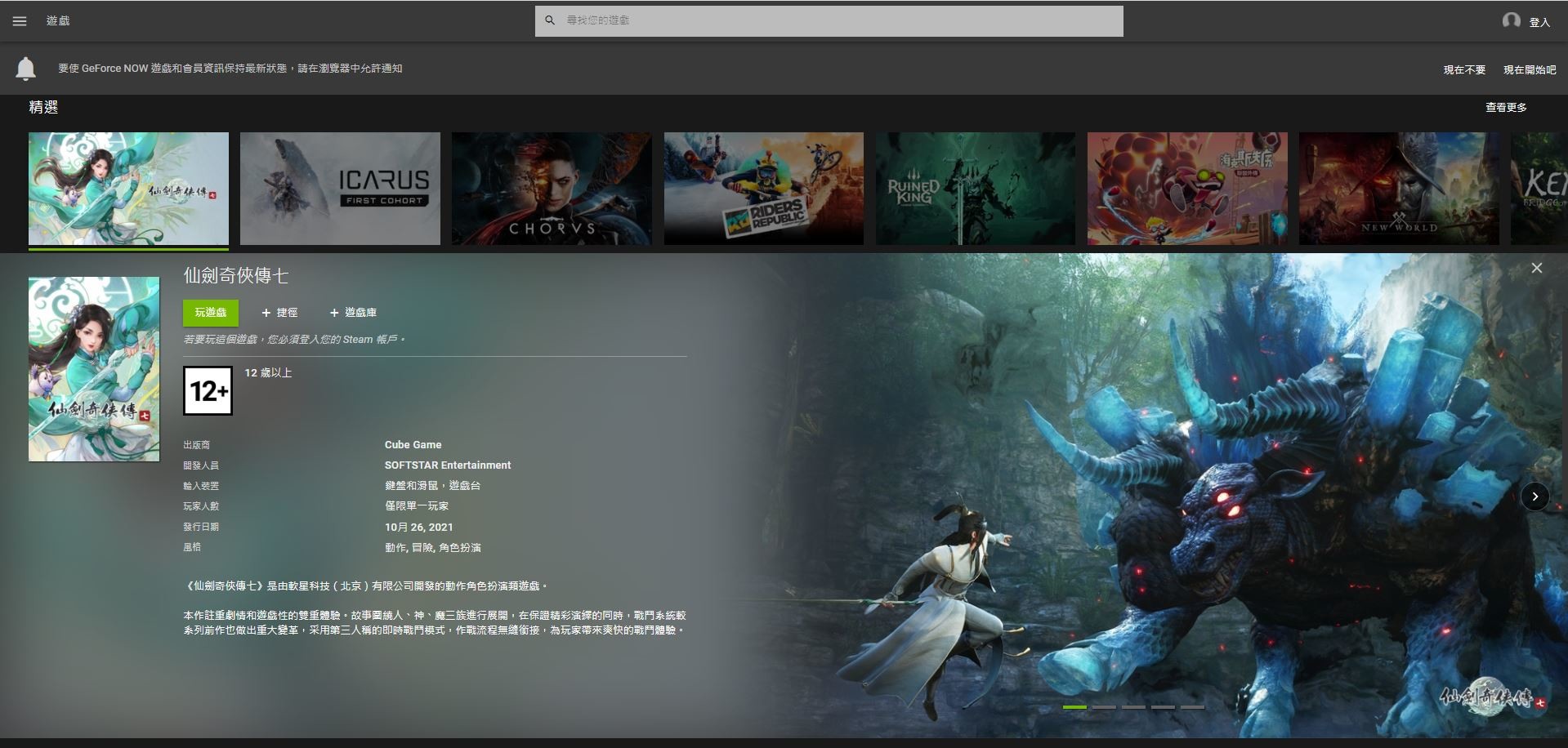Click the 僅限單一玩家 player count text
1568x748 pixels.
click(417, 506)
